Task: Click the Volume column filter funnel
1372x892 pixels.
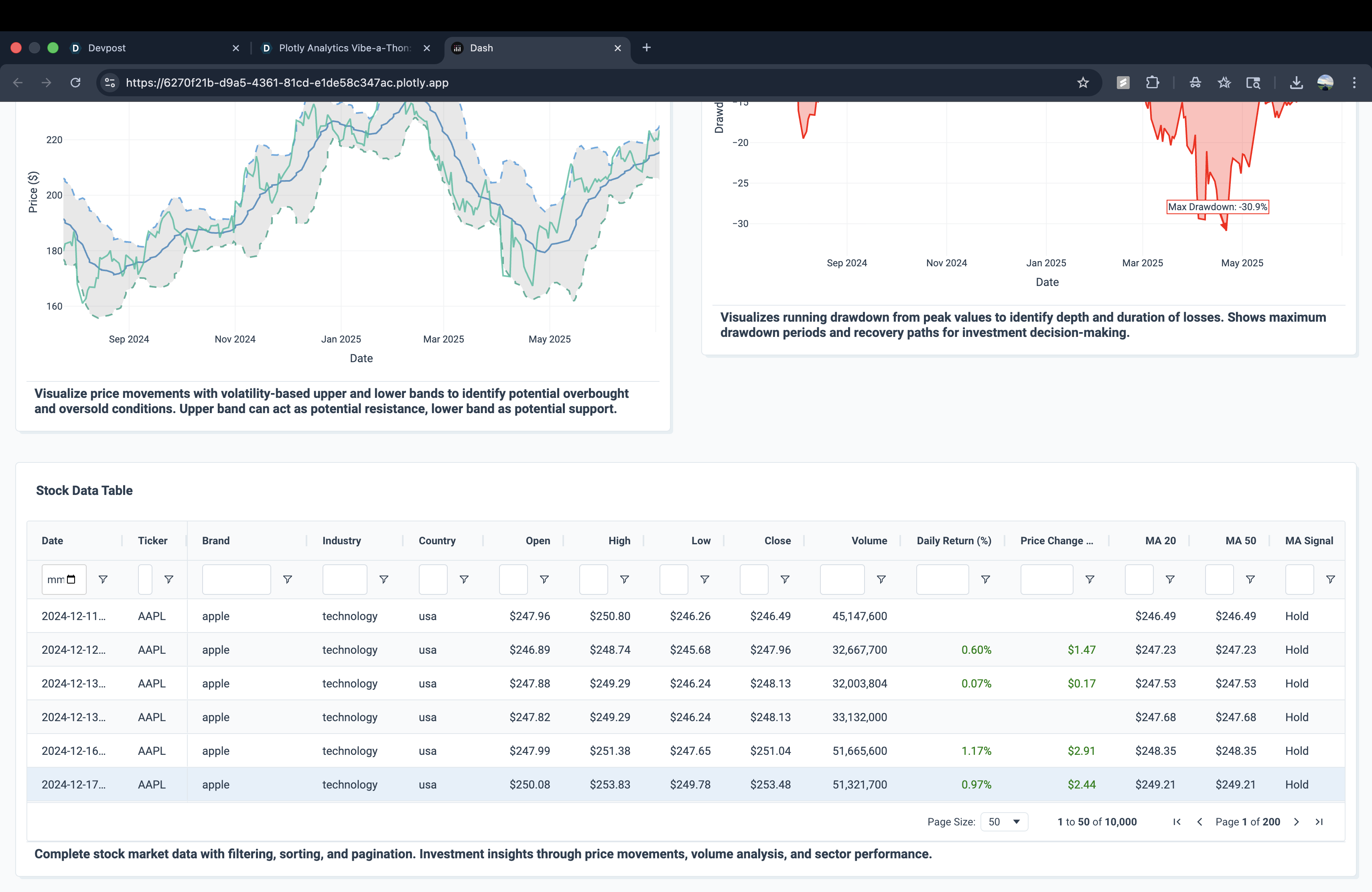Action: [x=881, y=579]
